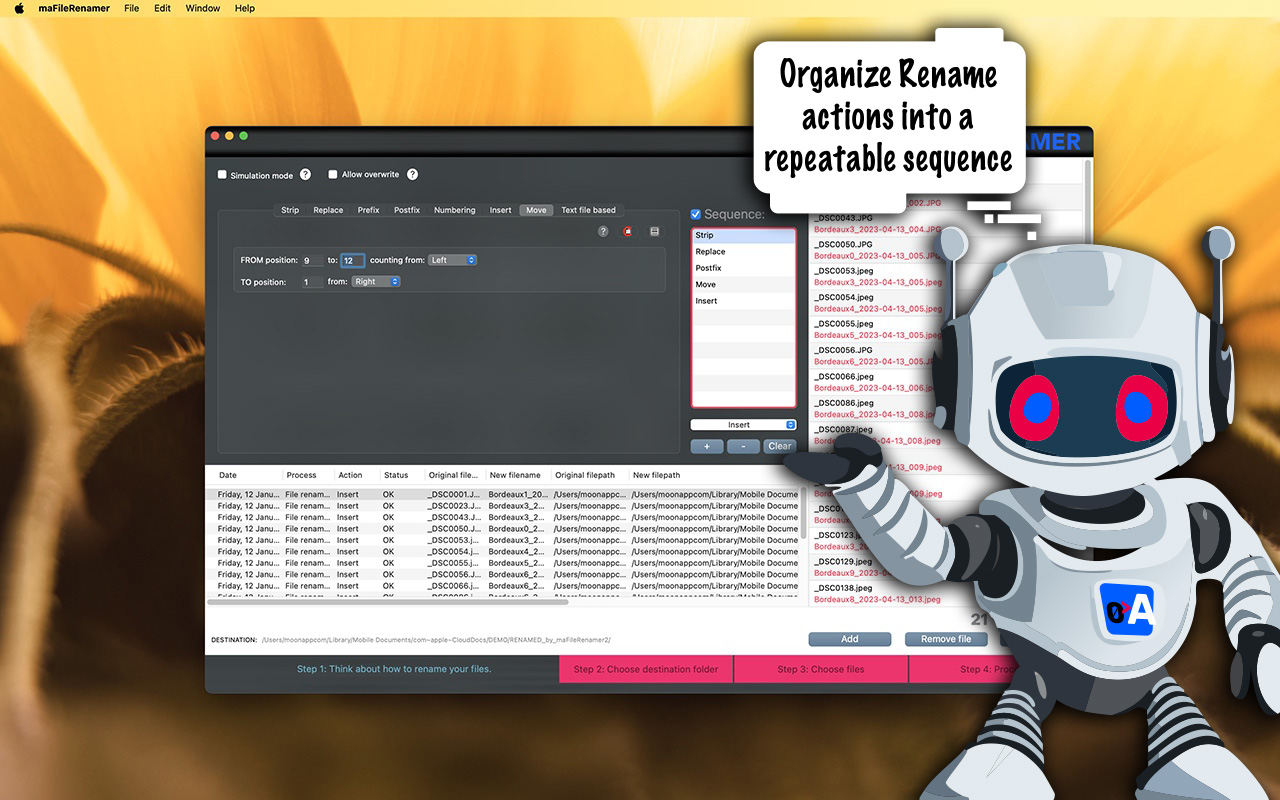The image size is (1280, 800).
Task: Click the Add button
Action: click(x=850, y=639)
